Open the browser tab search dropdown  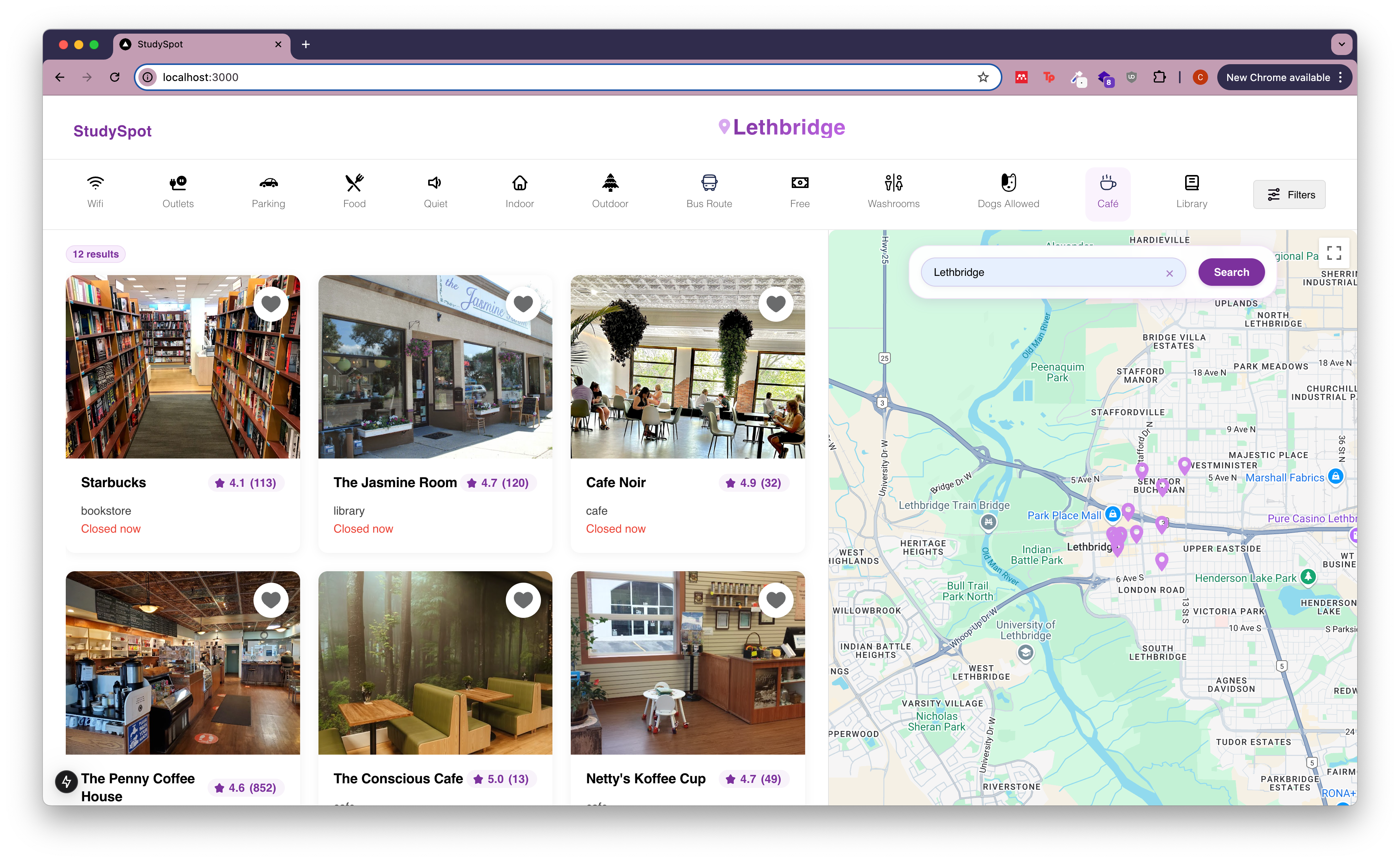[x=1341, y=44]
